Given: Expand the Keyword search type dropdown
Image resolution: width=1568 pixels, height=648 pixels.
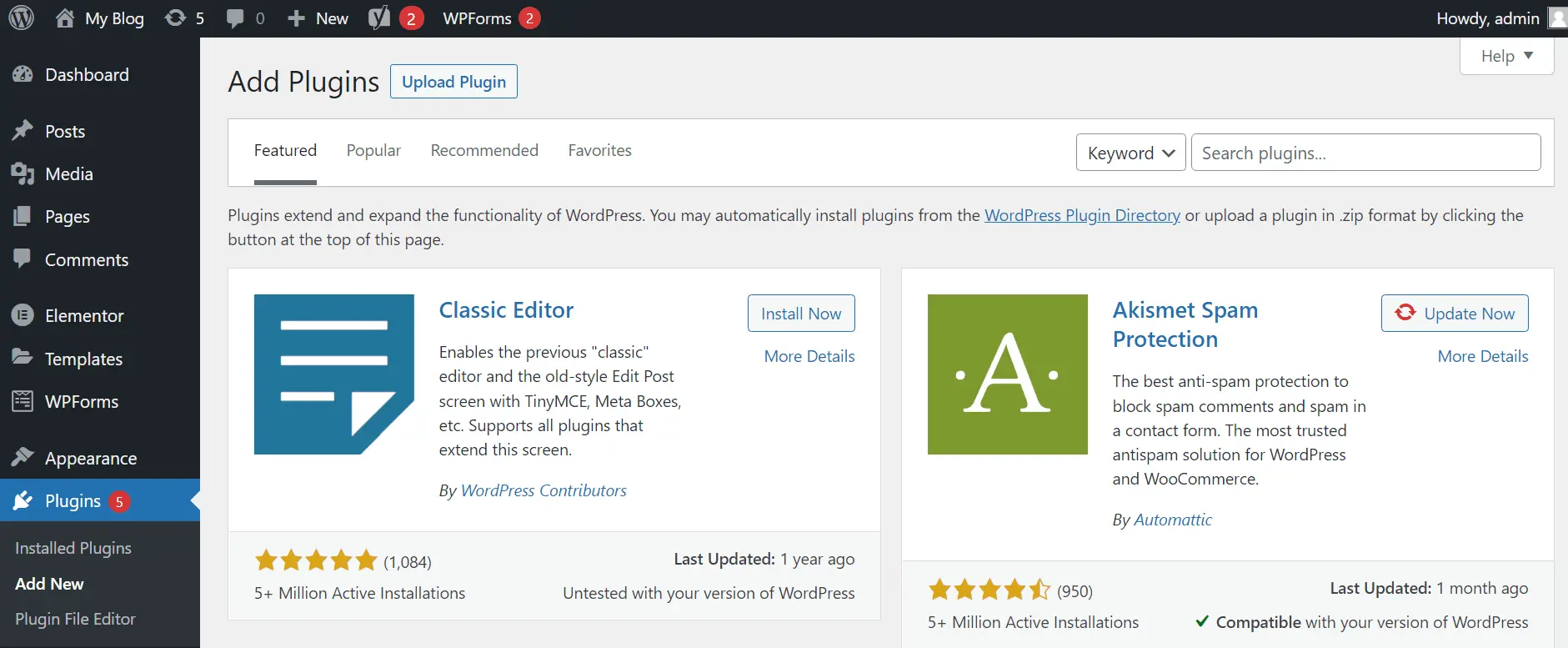Looking at the screenshot, I should tap(1130, 153).
